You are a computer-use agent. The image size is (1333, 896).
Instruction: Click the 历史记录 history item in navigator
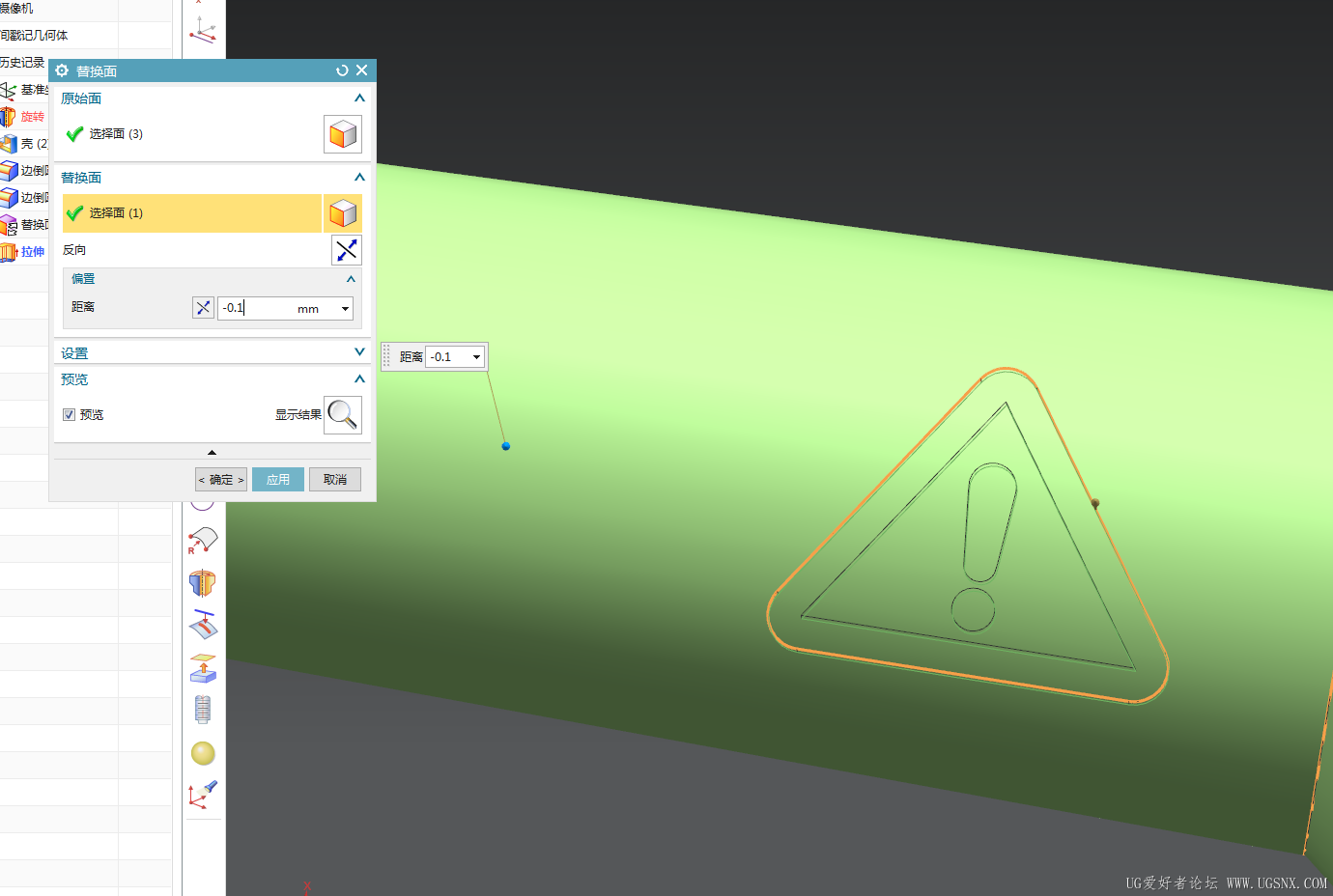23,63
